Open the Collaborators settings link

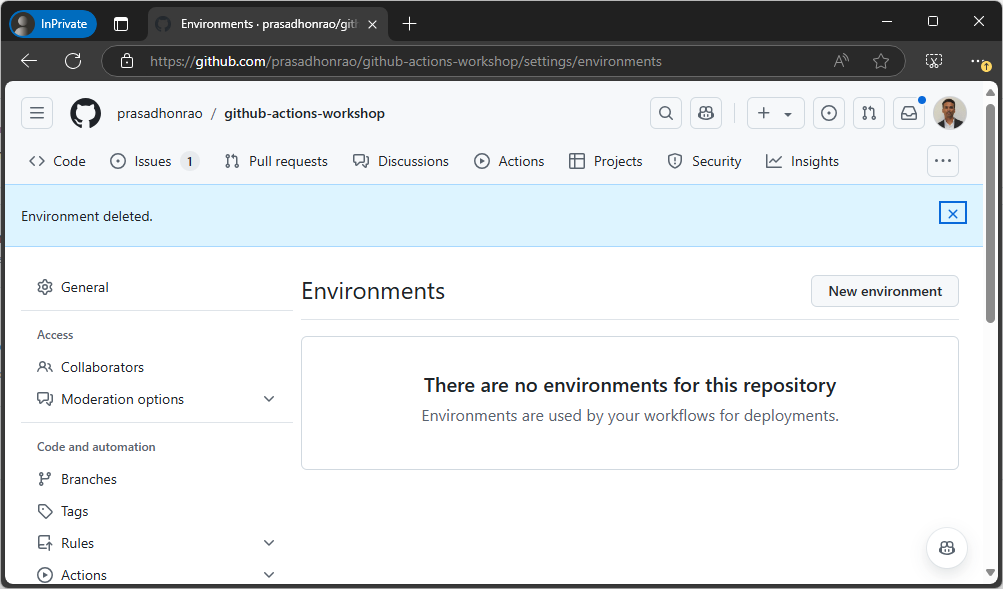(x=101, y=366)
